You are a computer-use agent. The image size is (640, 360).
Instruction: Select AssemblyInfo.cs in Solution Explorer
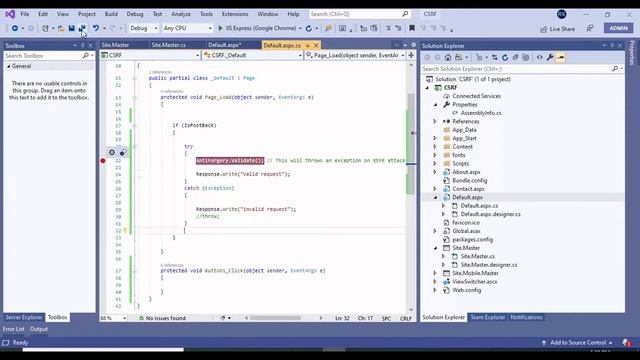[481, 113]
